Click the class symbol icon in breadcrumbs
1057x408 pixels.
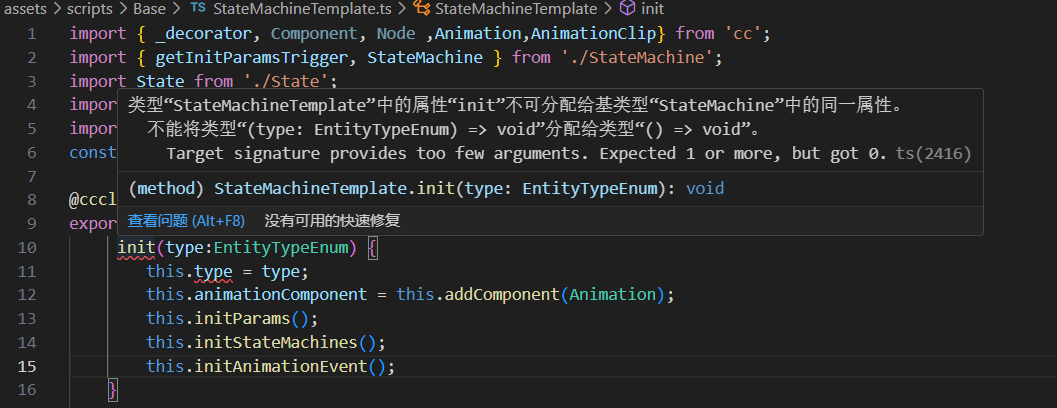pos(422,8)
